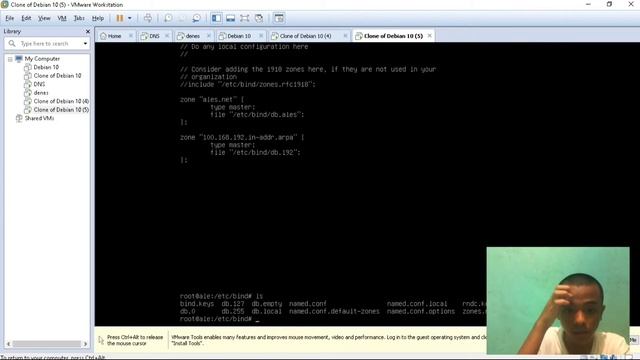The width and height of the screenshot is (640, 360).
Task: Click the webcam video overlay
Action: 558,300
